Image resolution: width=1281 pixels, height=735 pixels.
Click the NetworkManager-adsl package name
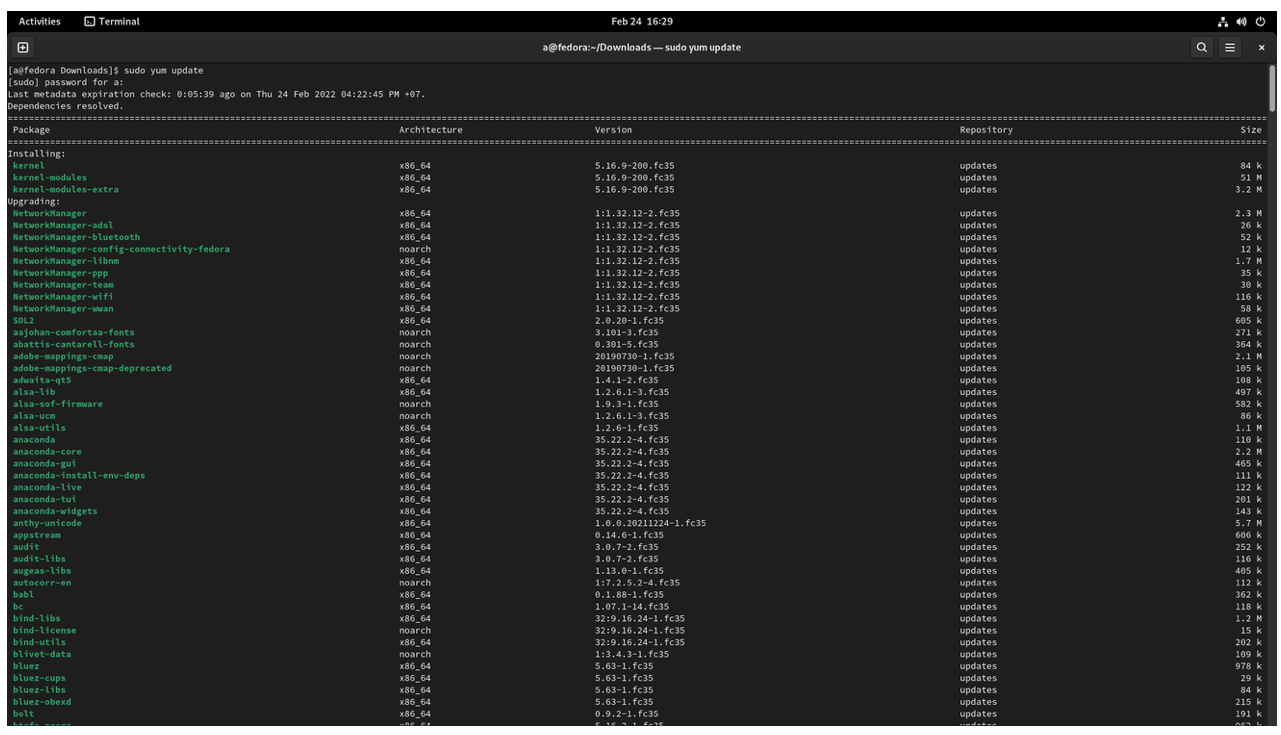click(62, 225)
